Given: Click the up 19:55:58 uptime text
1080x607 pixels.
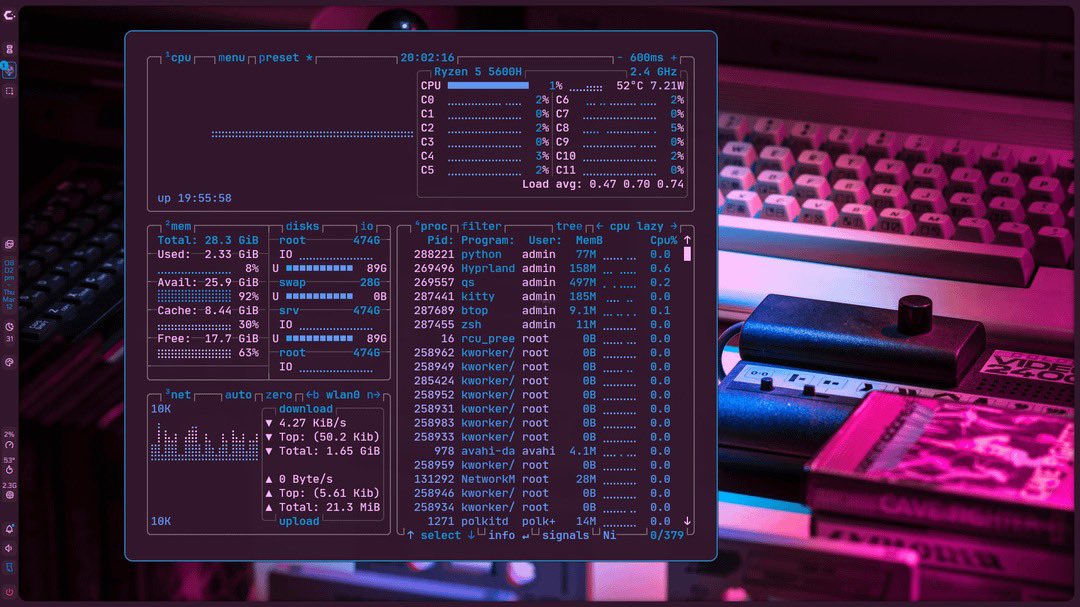Looking at the screenshot, I should [194, 198].
